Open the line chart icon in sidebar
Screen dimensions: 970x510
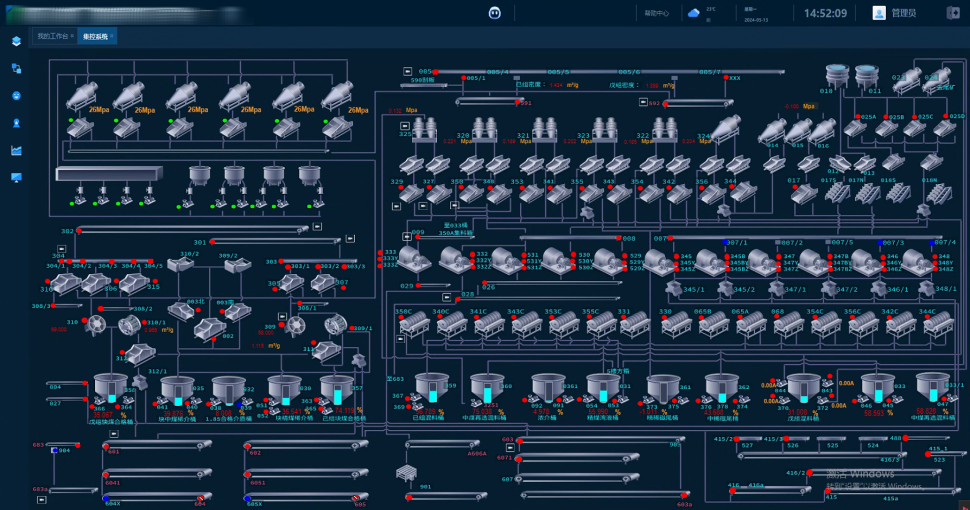[x=16, y=150]
